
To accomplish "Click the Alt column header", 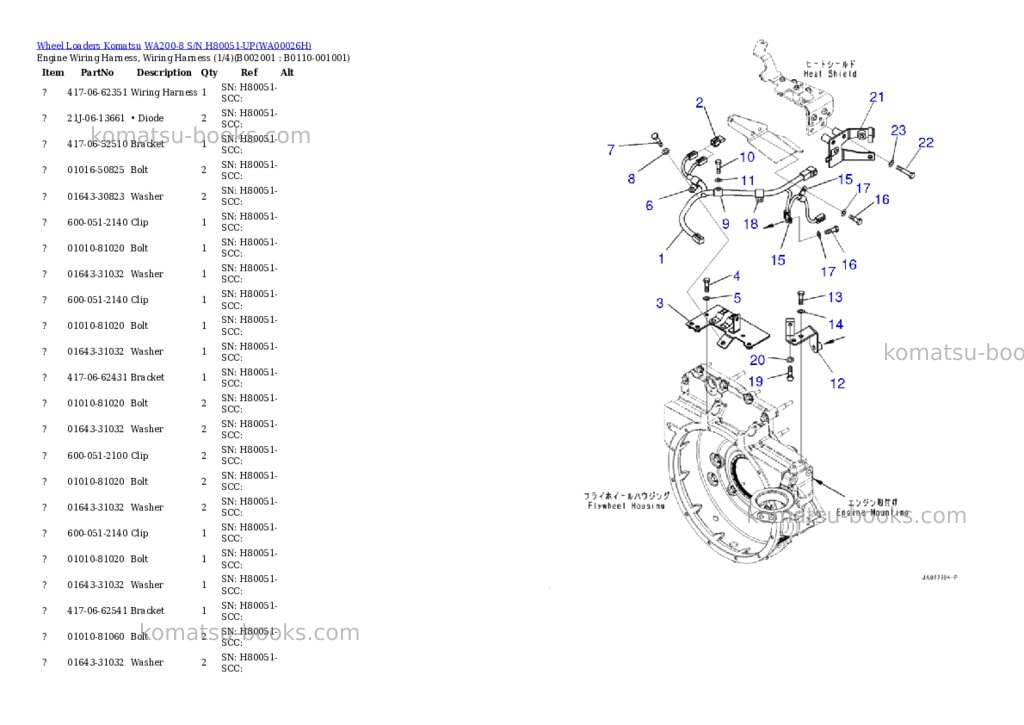I will (x=287, y=72).
